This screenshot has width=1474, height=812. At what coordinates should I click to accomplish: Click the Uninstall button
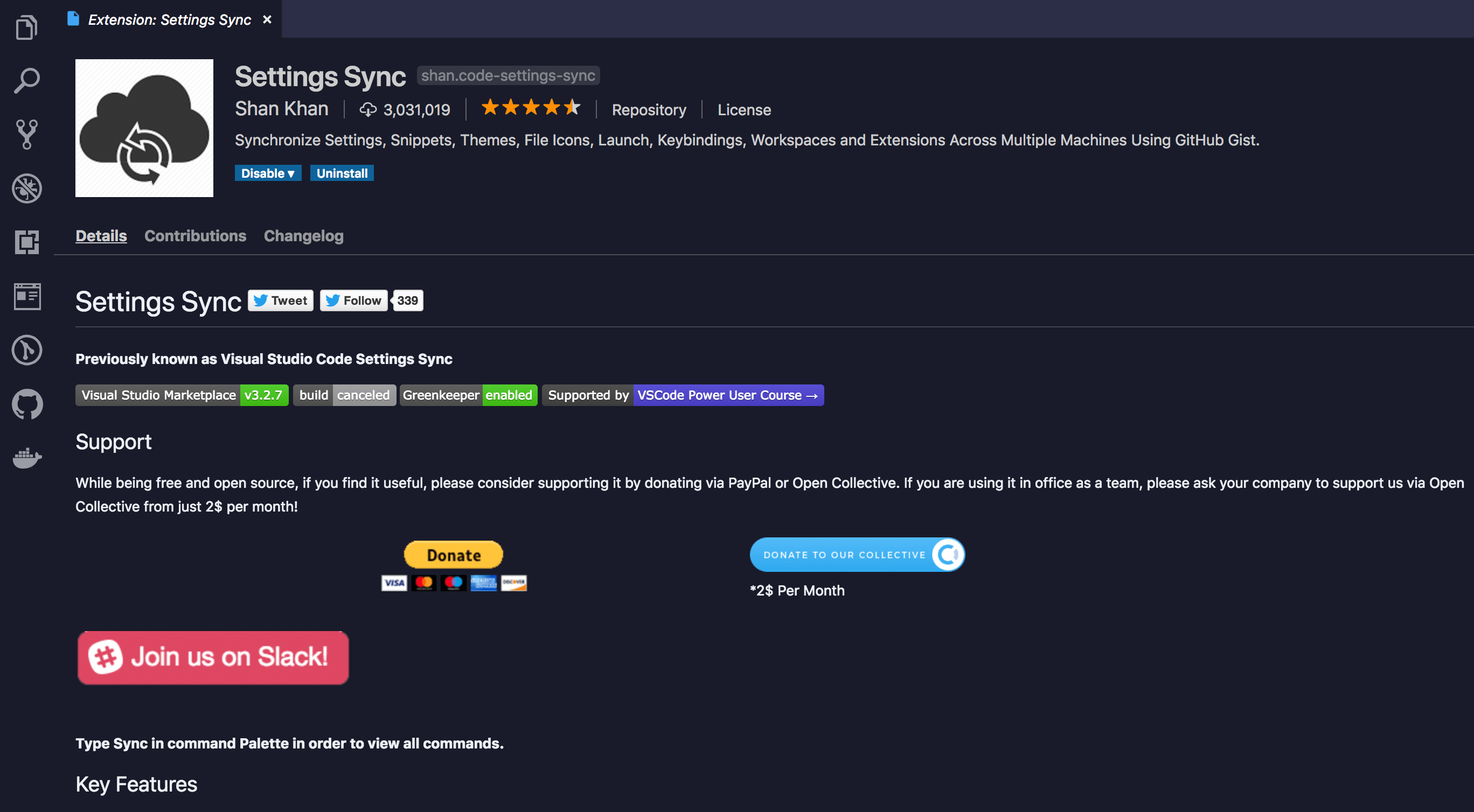(340, 173)
